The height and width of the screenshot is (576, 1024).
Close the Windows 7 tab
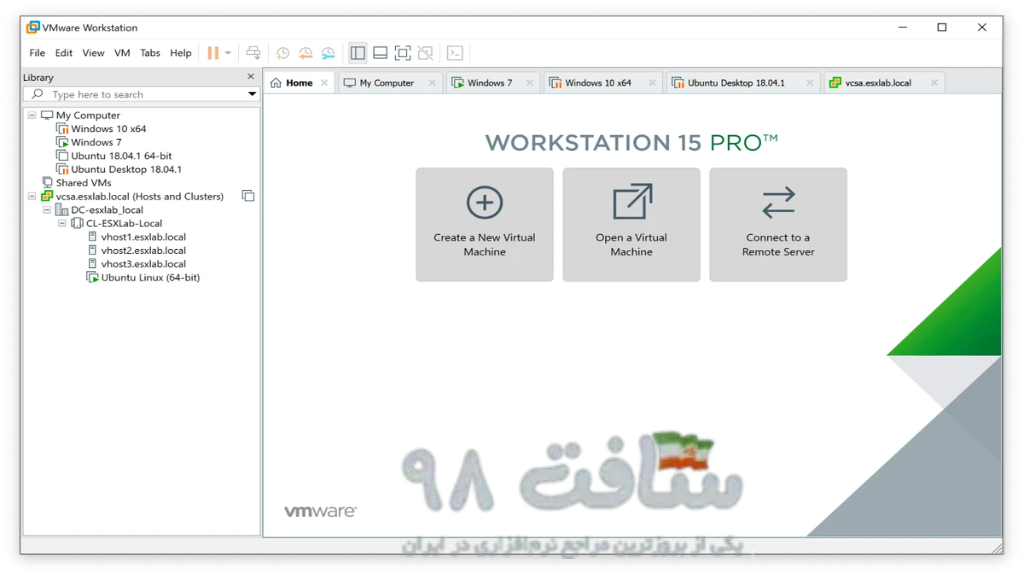tap(530, 83)
